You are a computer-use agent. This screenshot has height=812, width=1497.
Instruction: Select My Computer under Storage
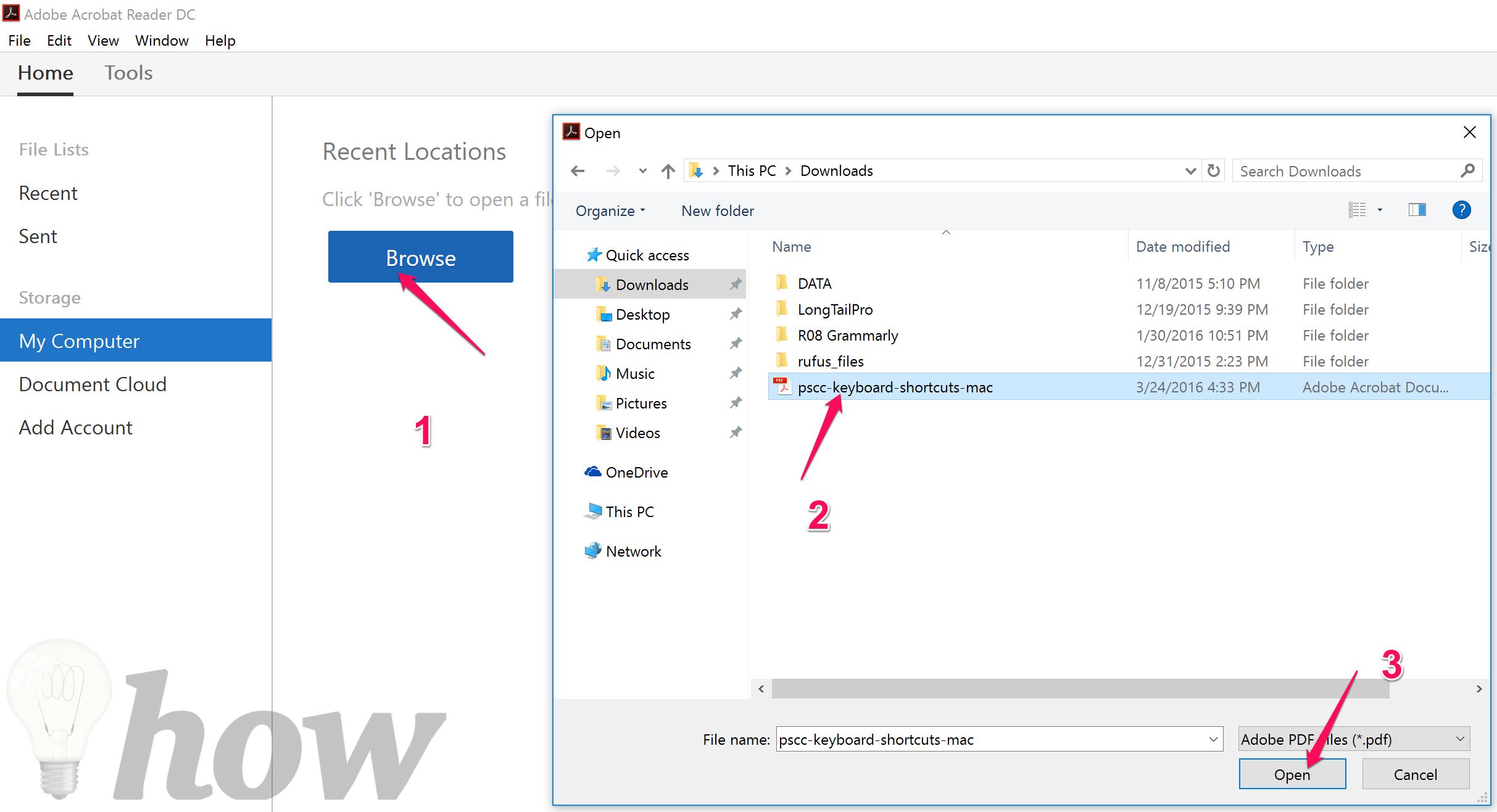coord(136,340)
